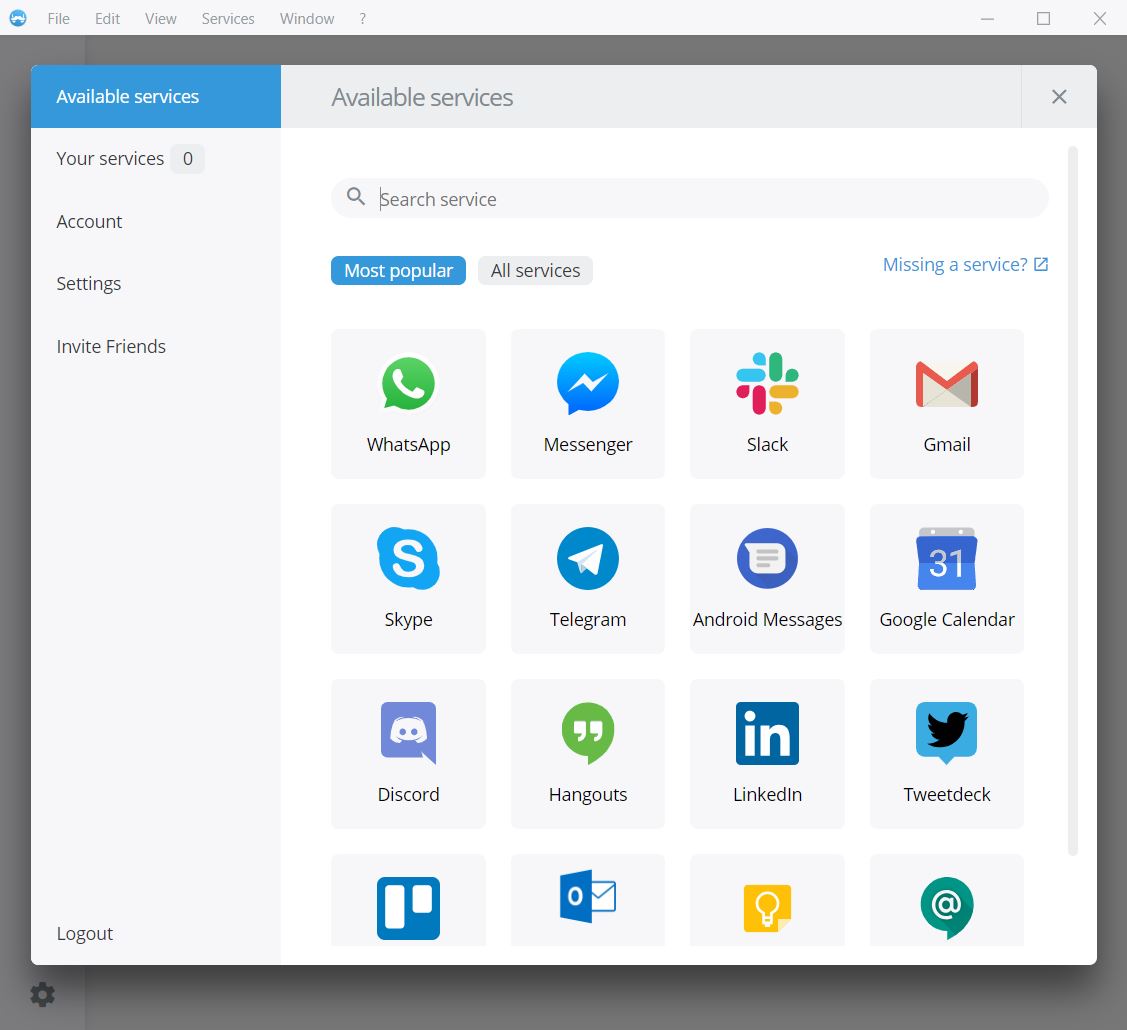Screen dimensions: 1127x1030
Task: Open the Services menu
Action: (228, 19)
